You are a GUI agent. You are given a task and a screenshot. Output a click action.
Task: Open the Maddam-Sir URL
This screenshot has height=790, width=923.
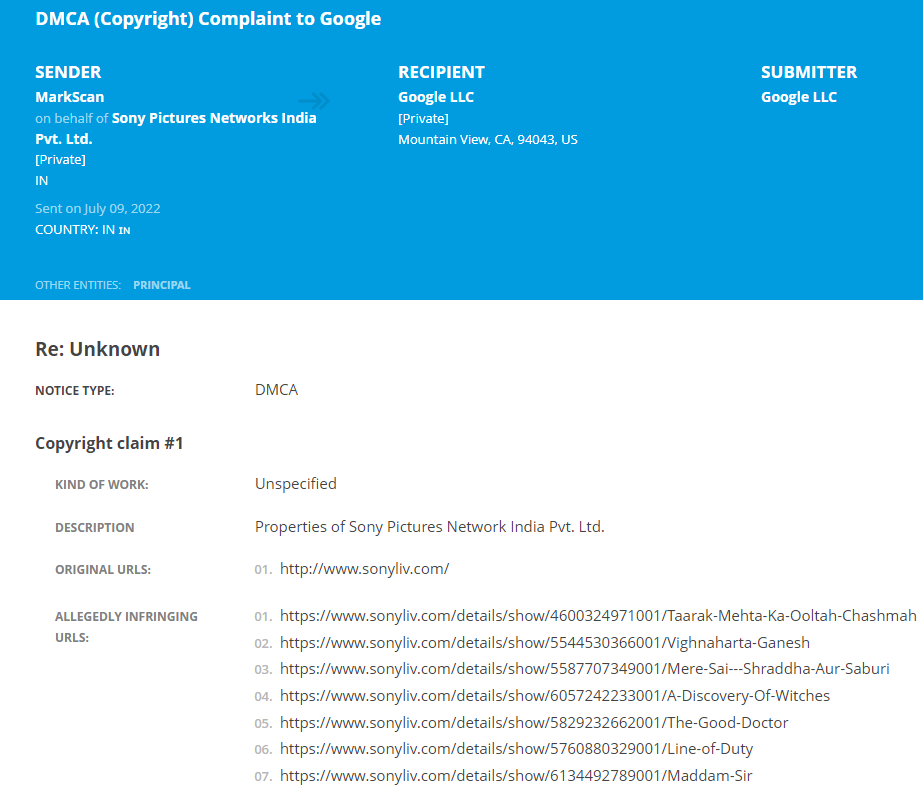click(x=516, y=775)
